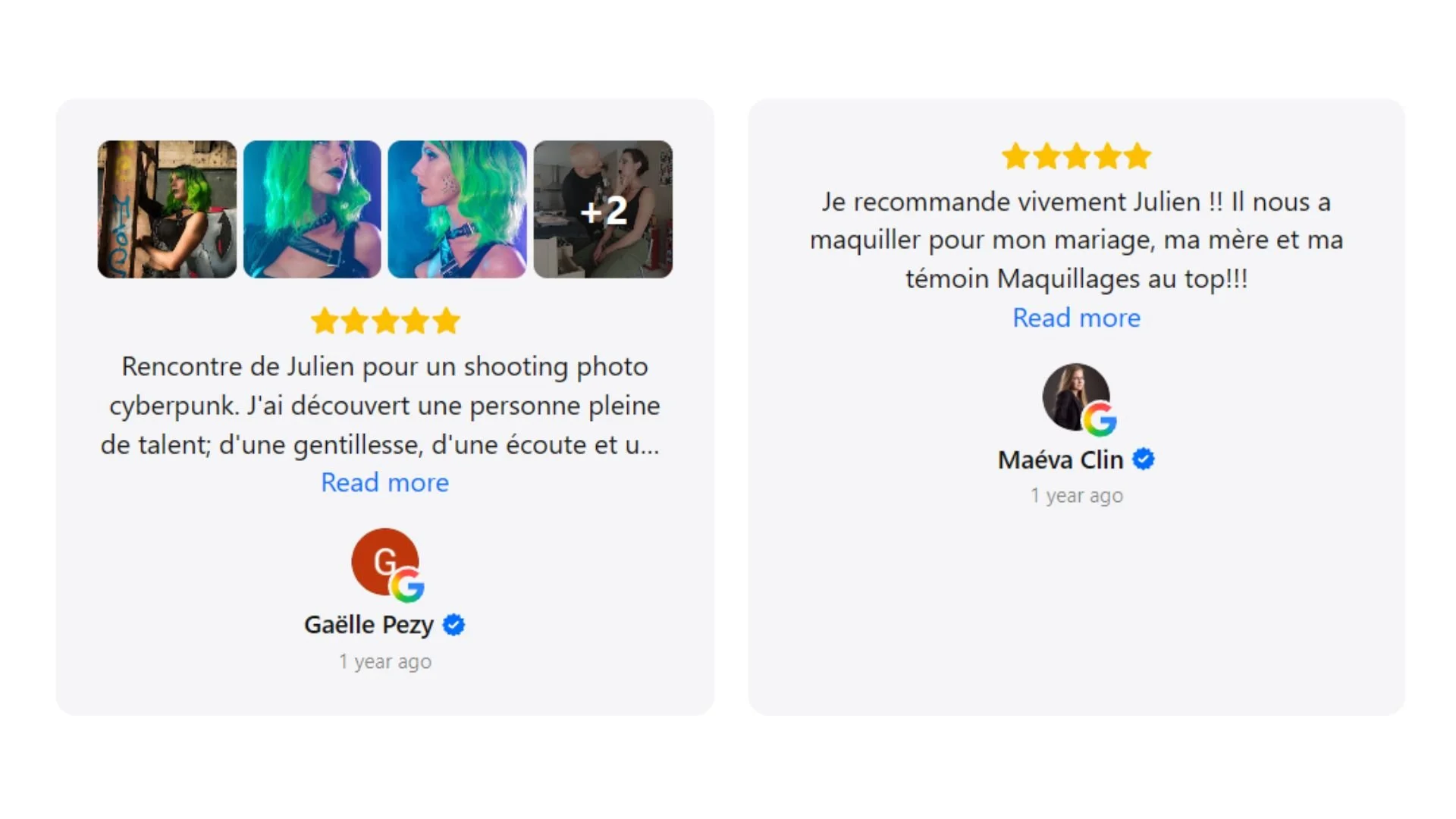
Task: Open the Maéva Clin reviewer name
Action: point(1060,460)
